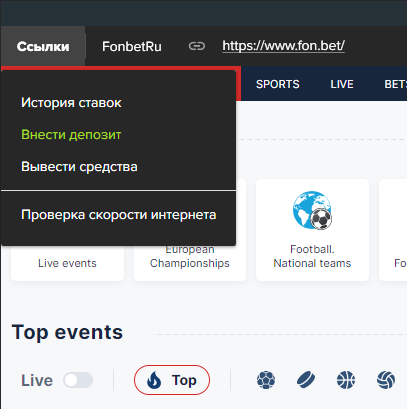Select the volleyball sport filter icon
Screen dimensions: 407x409
tap(386, 380)
